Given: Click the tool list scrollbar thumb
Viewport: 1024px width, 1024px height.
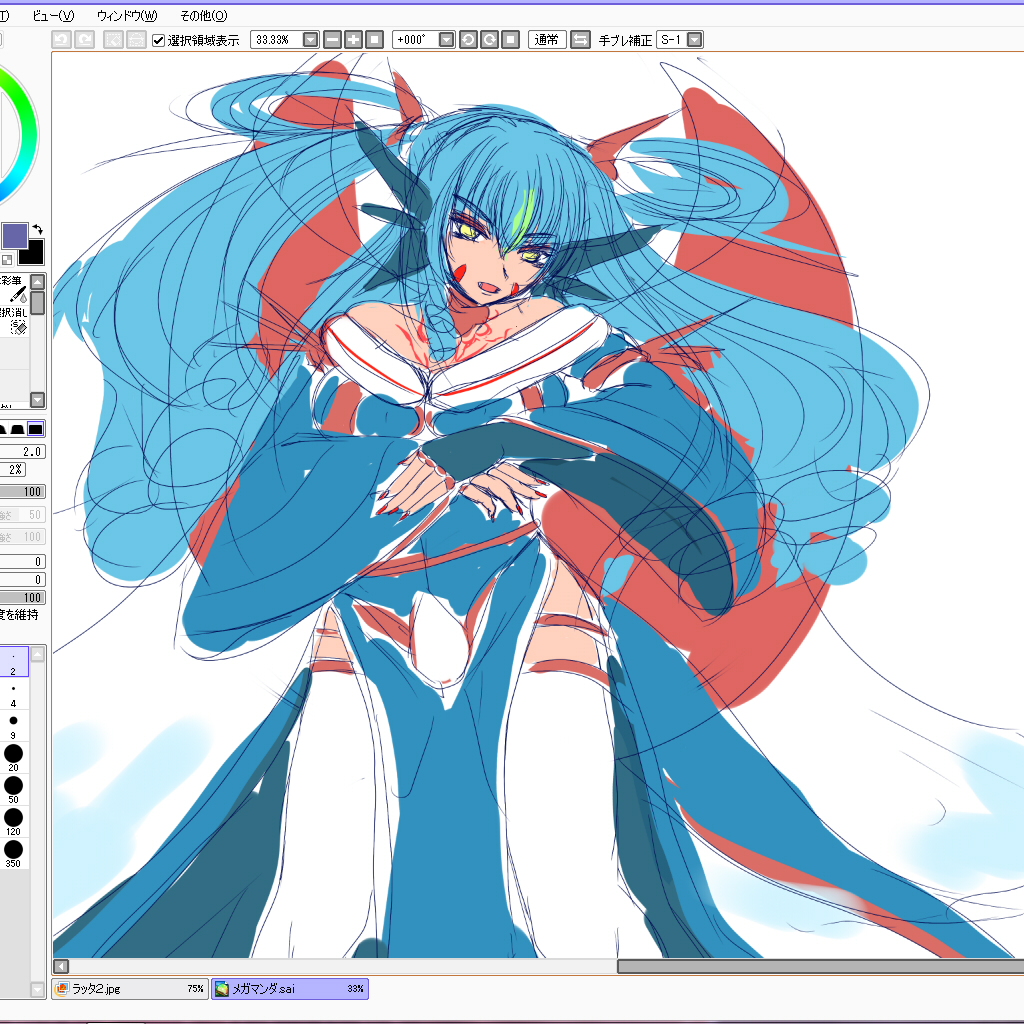Looking at the screenshot, I should pos(38,303).
